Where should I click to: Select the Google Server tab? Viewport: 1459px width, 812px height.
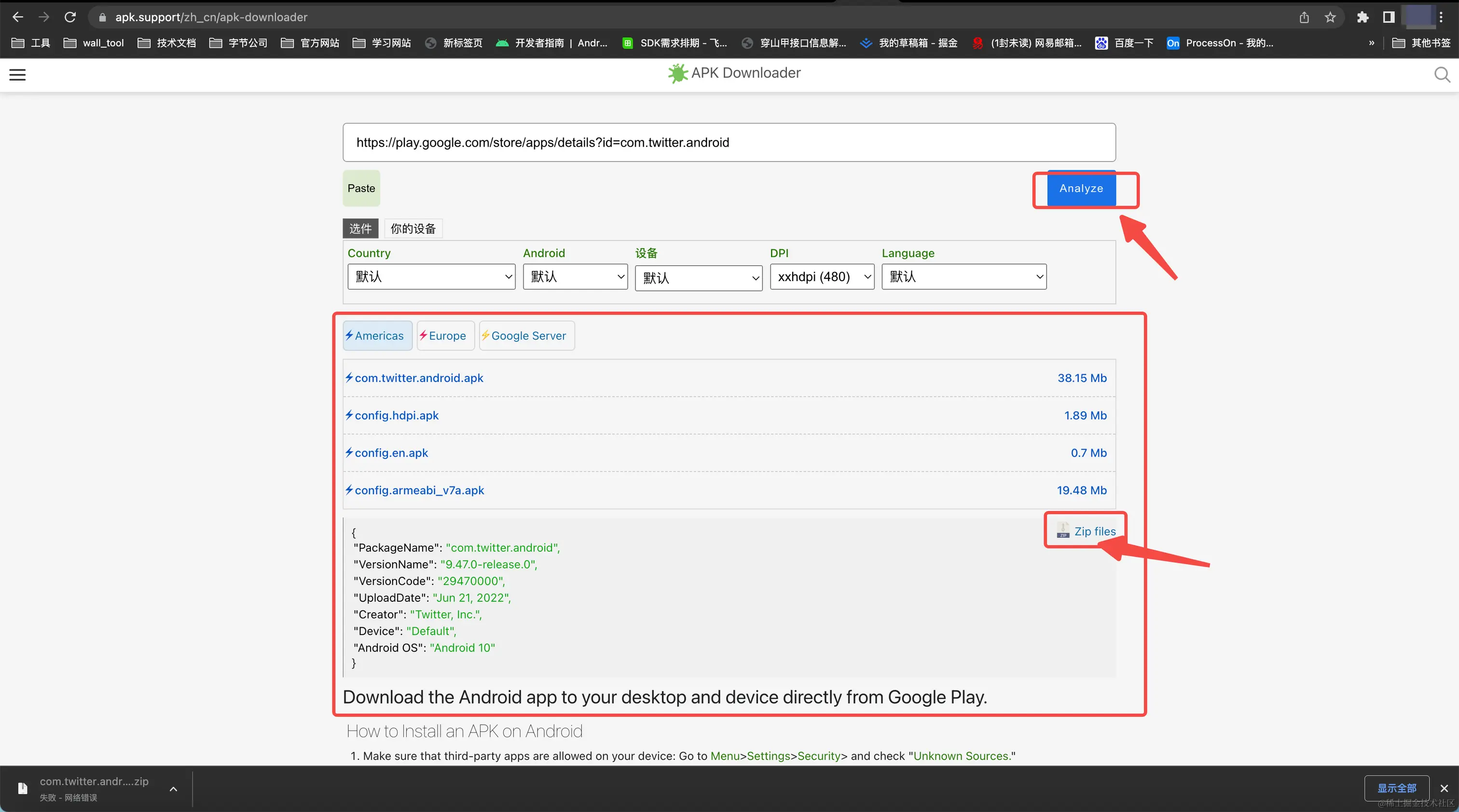[526, 336]
